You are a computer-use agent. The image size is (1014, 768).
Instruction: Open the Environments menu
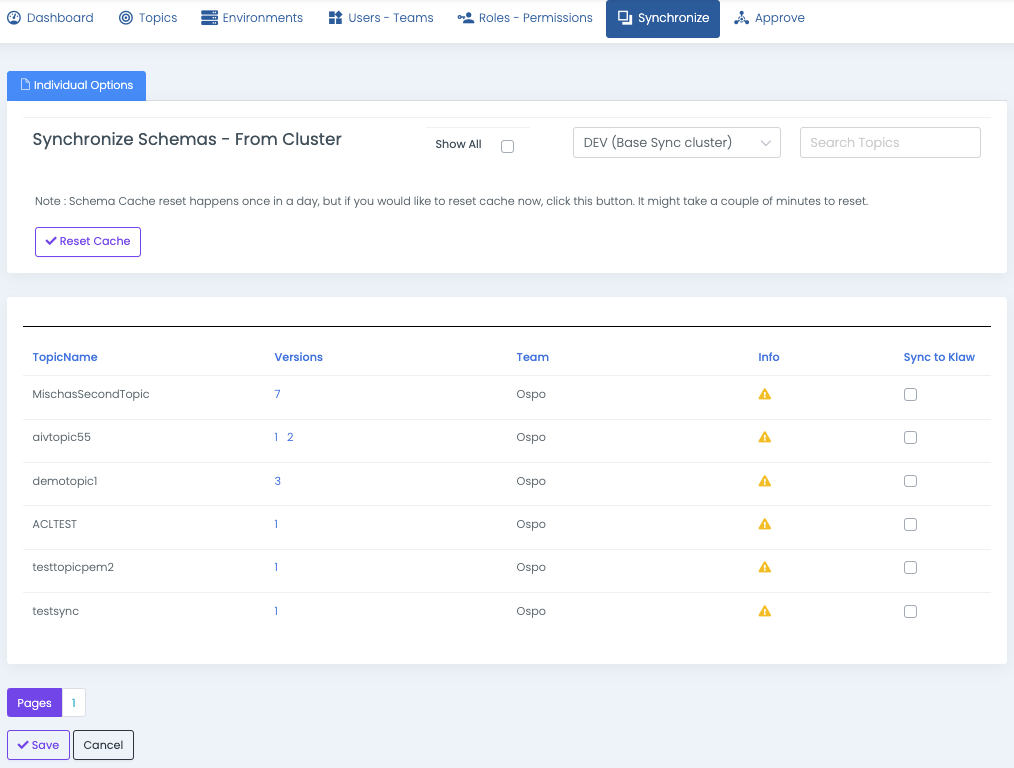[x=252, y=18]
